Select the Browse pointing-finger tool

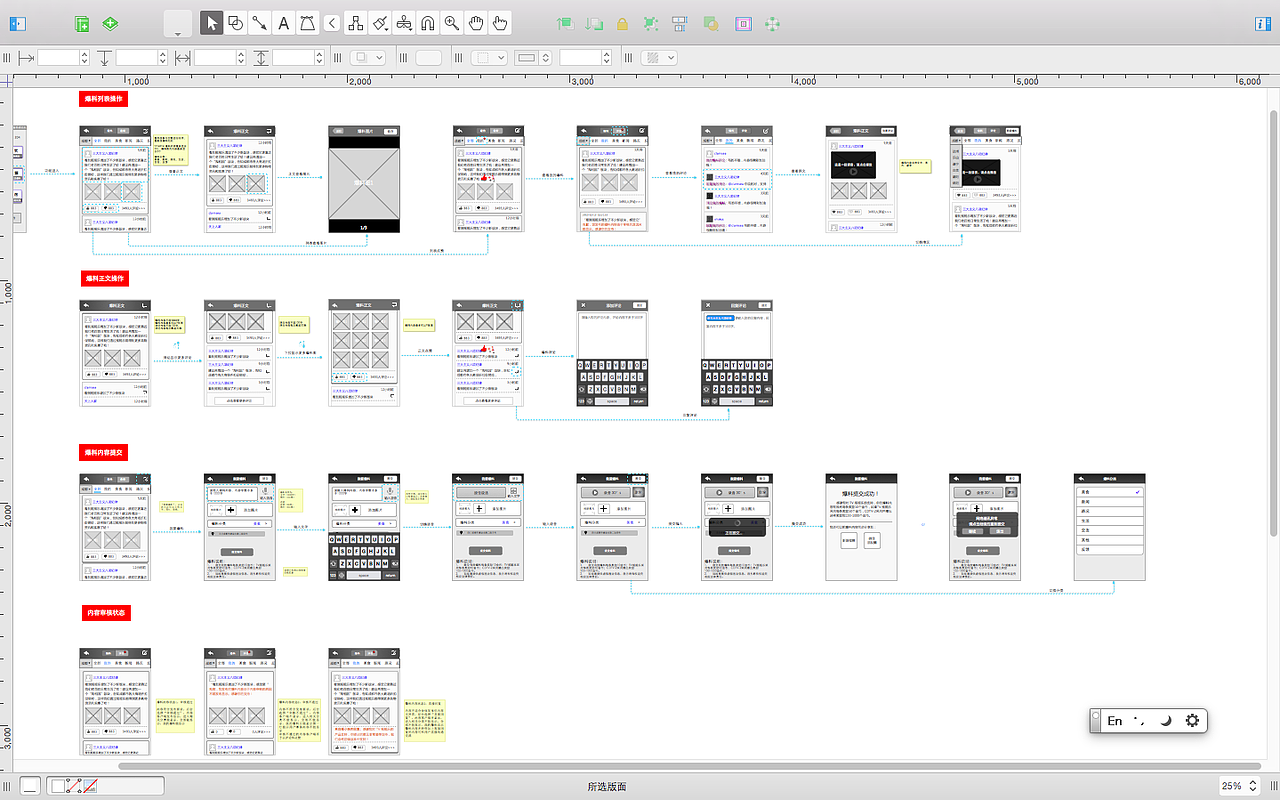coord(500,23)
